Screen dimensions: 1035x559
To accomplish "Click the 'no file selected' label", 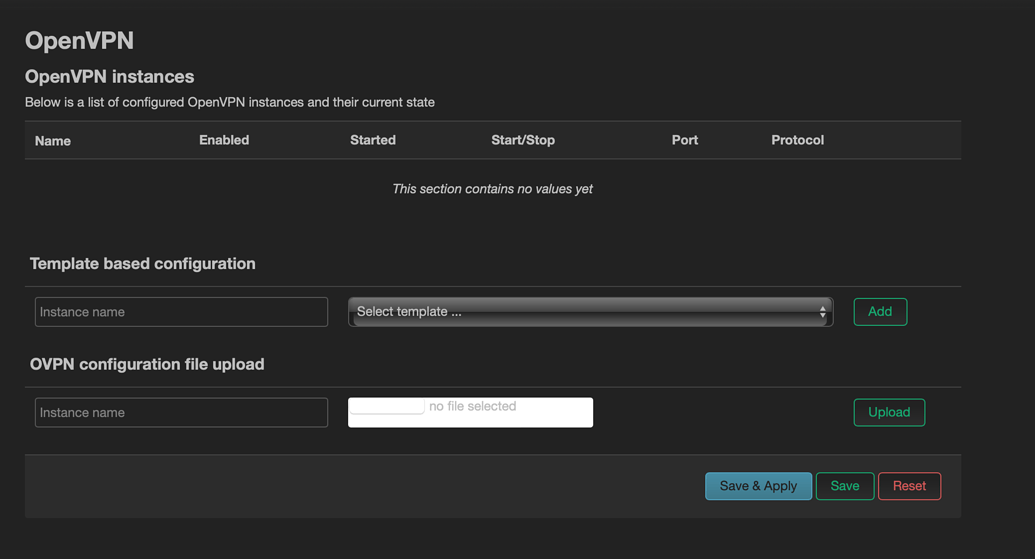I will tap(472, 406).
